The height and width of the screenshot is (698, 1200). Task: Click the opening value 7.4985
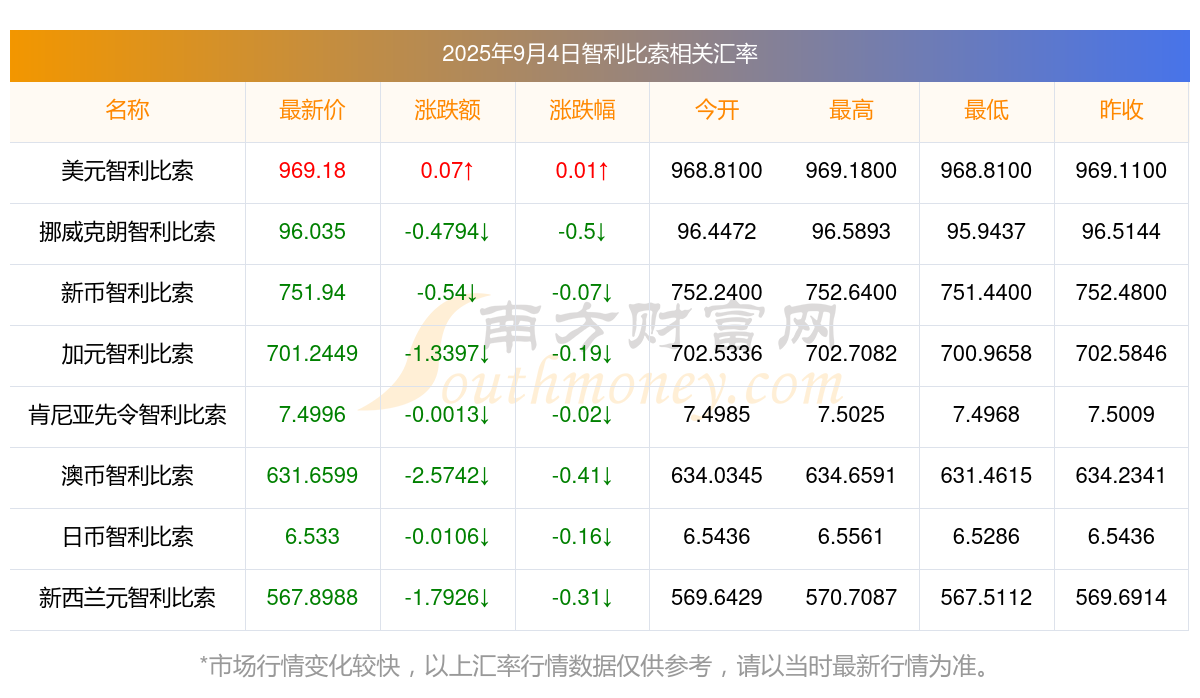(x=717, y=415)
